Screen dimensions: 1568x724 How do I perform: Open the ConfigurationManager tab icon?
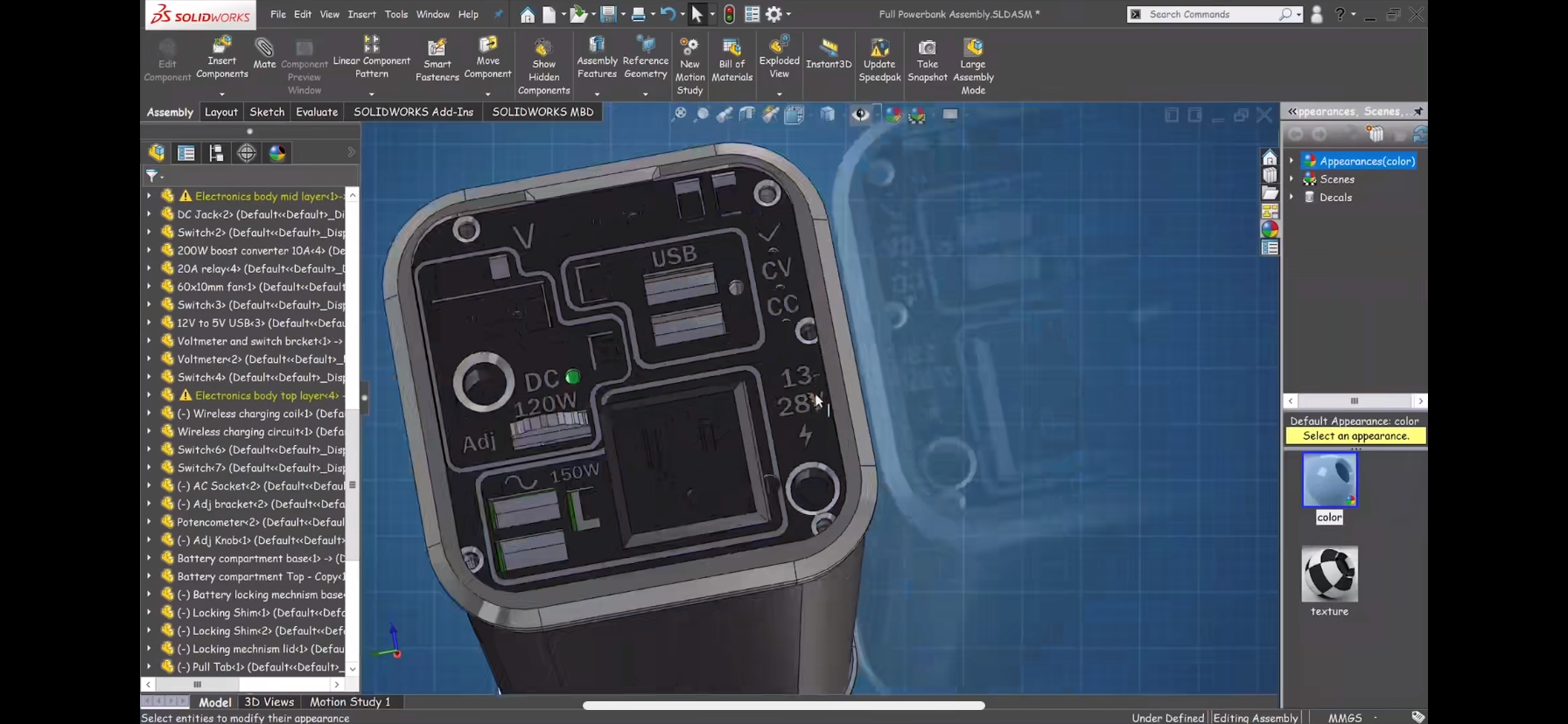pos(216,153)
